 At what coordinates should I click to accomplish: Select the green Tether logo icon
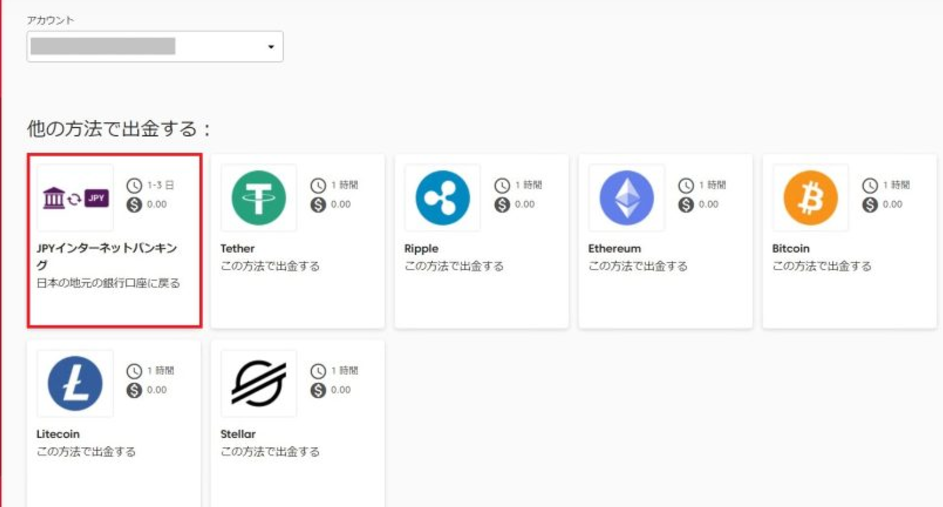pyautogui.click(x=258, y=198)
